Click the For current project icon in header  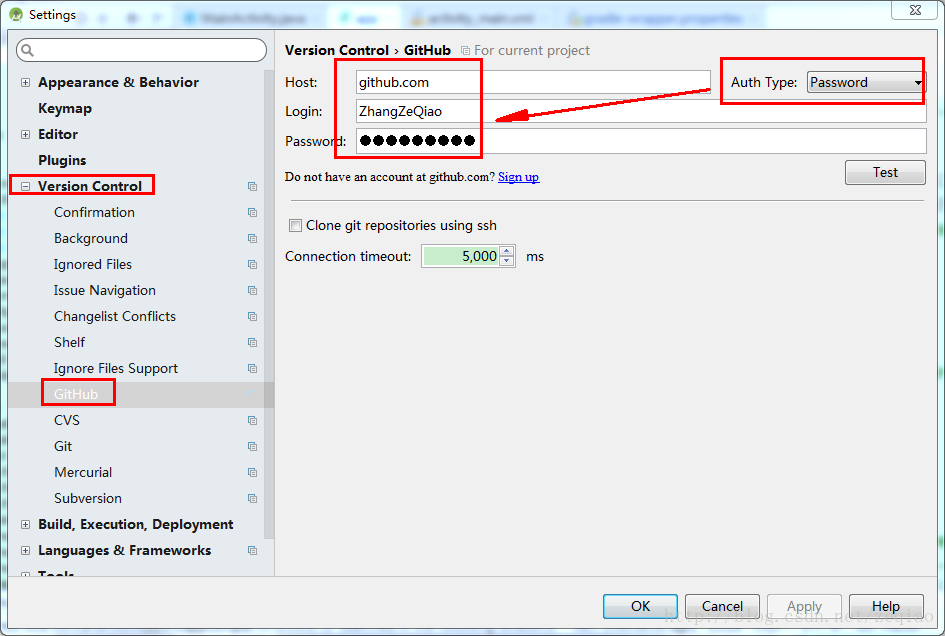click(465, 51)
